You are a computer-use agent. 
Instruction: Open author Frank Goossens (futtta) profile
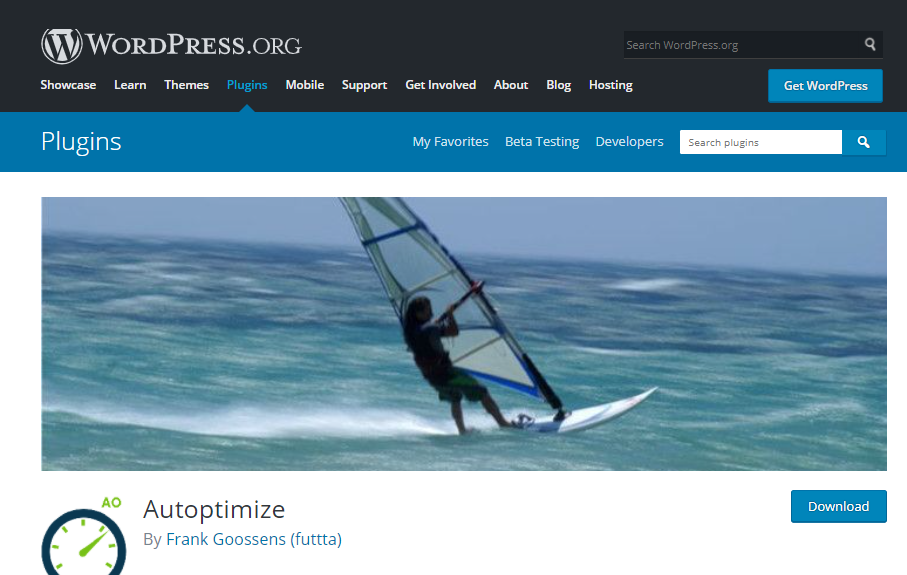pyautogui.click(x=254, y=539)
